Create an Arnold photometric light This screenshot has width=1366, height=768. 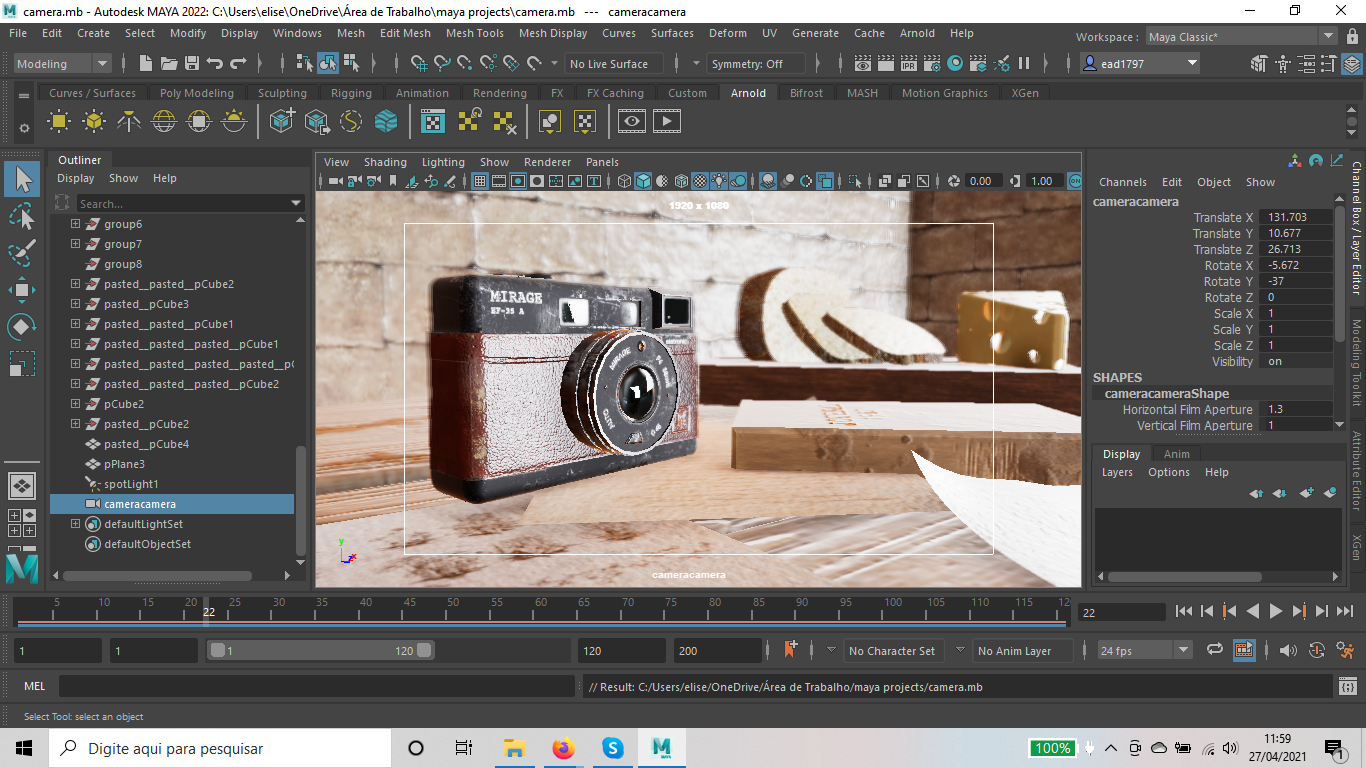coord(129,122)
